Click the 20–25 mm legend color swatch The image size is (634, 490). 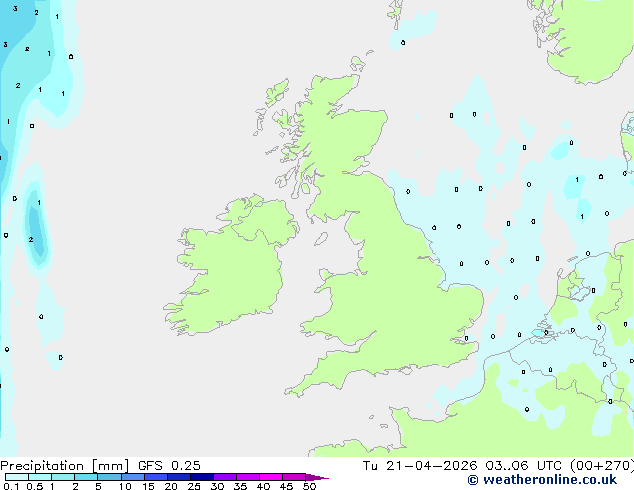pos(179,477)
